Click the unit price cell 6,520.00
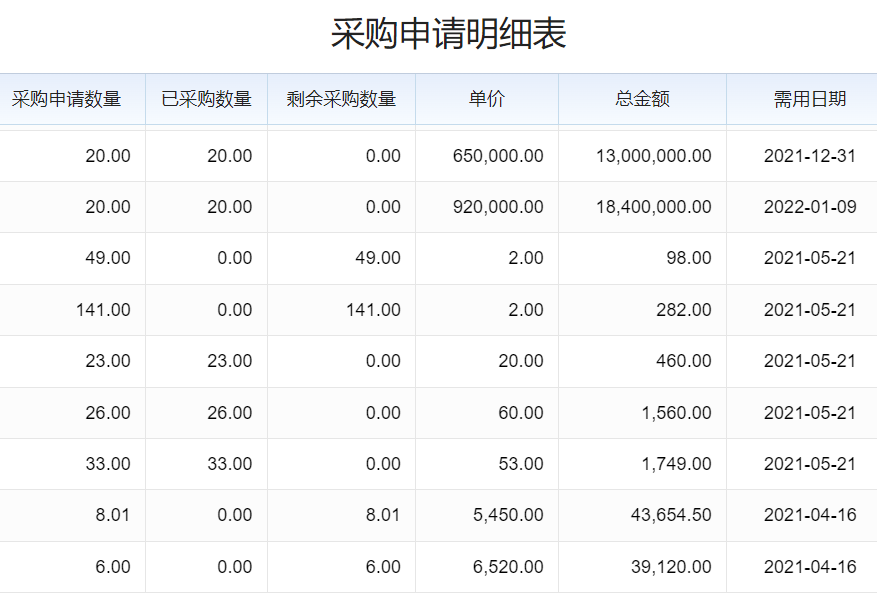 [508, 567]
